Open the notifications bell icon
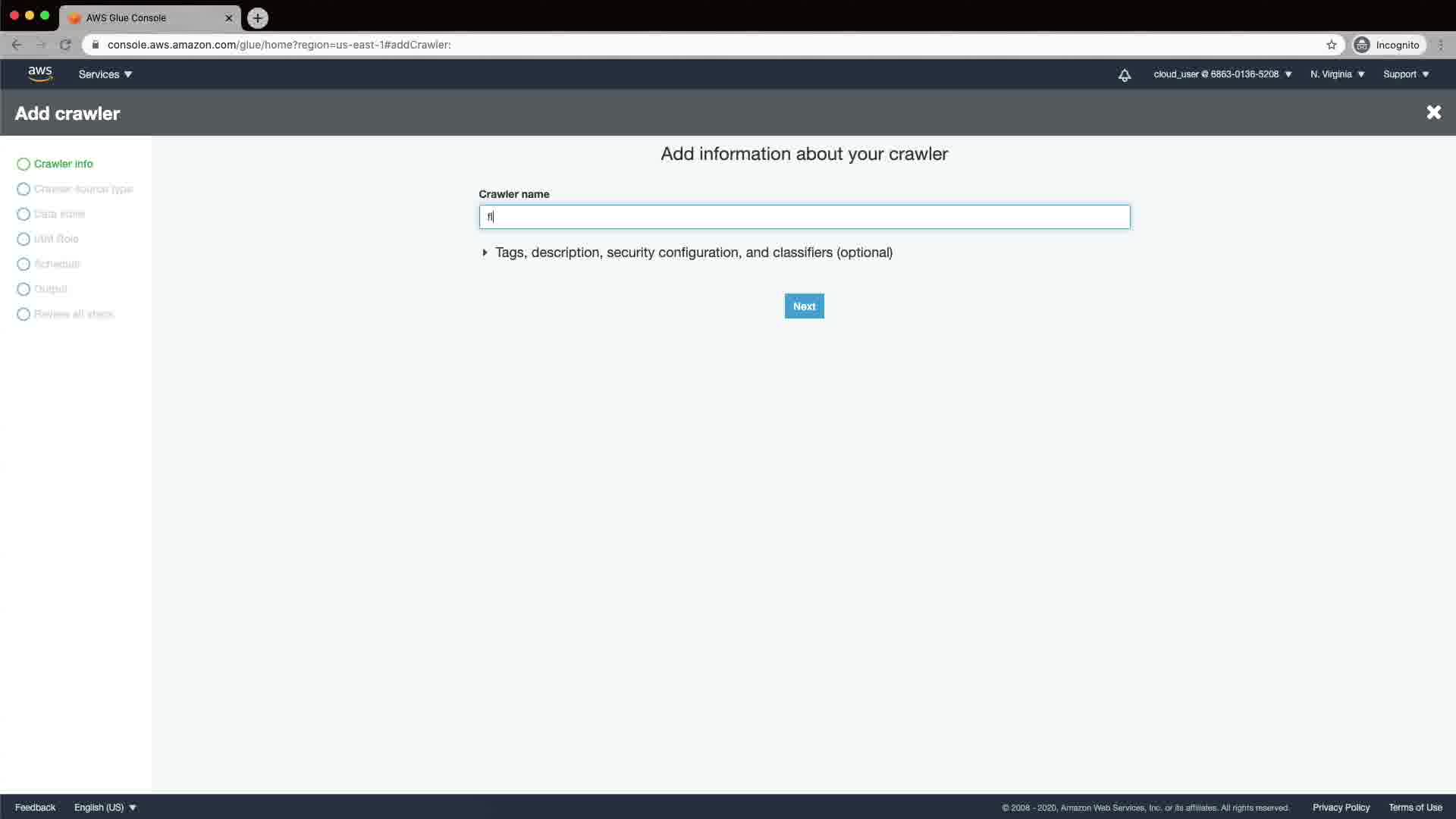 (1125, 75)
